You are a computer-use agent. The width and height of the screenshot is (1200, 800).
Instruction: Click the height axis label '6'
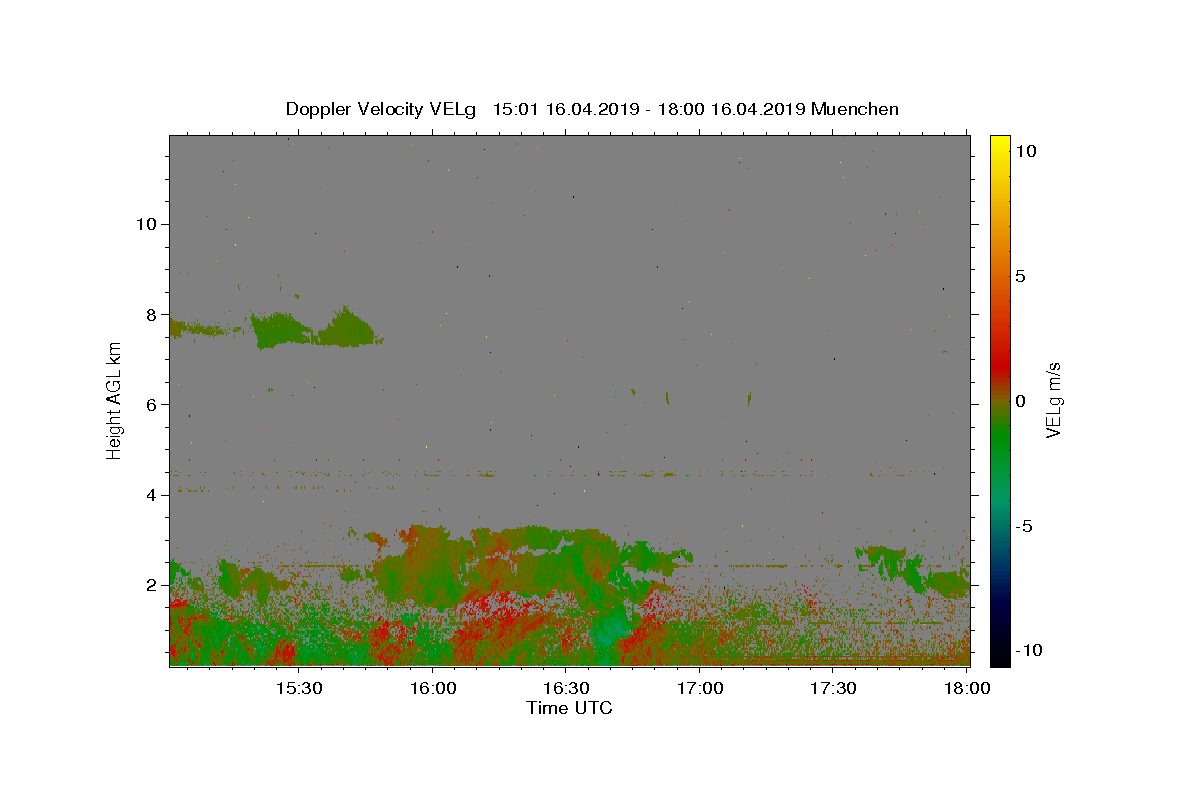pos(151,404)
